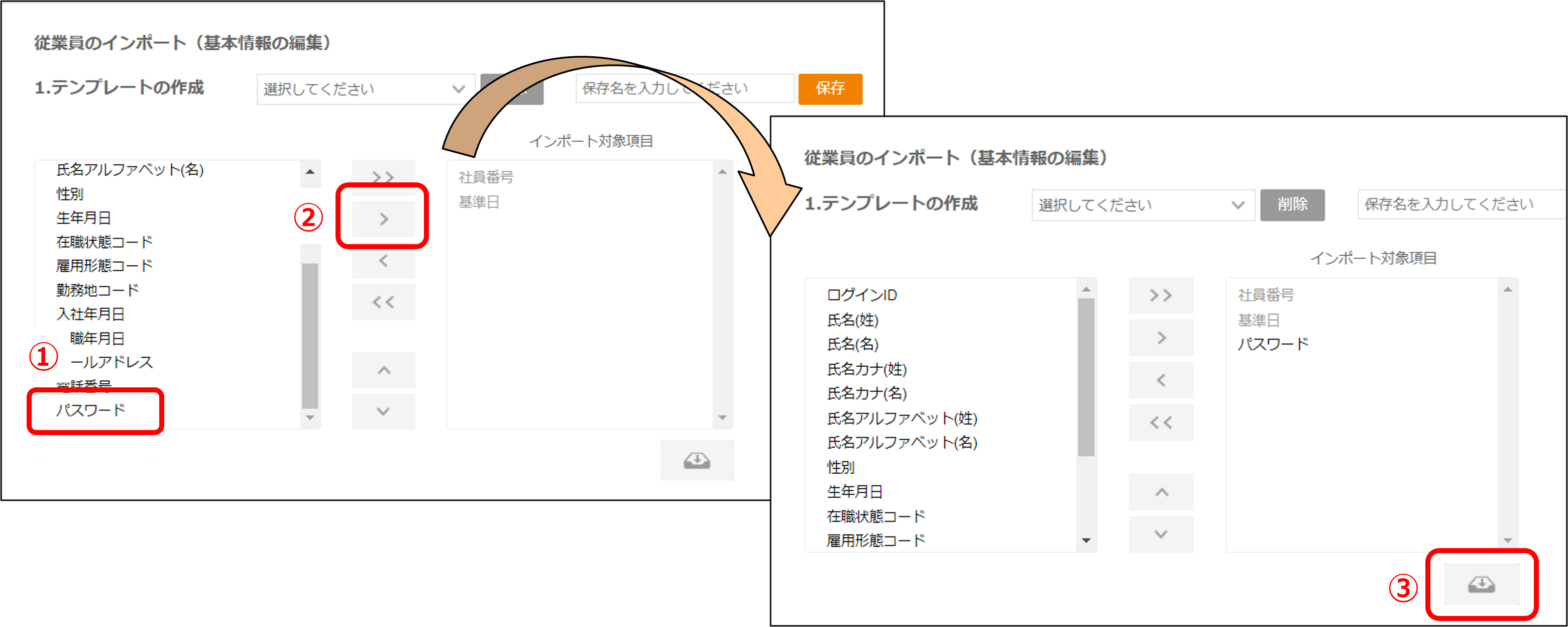Click single right arrow highlighted in left panel

pyautogui.click(x=384, y=219)
